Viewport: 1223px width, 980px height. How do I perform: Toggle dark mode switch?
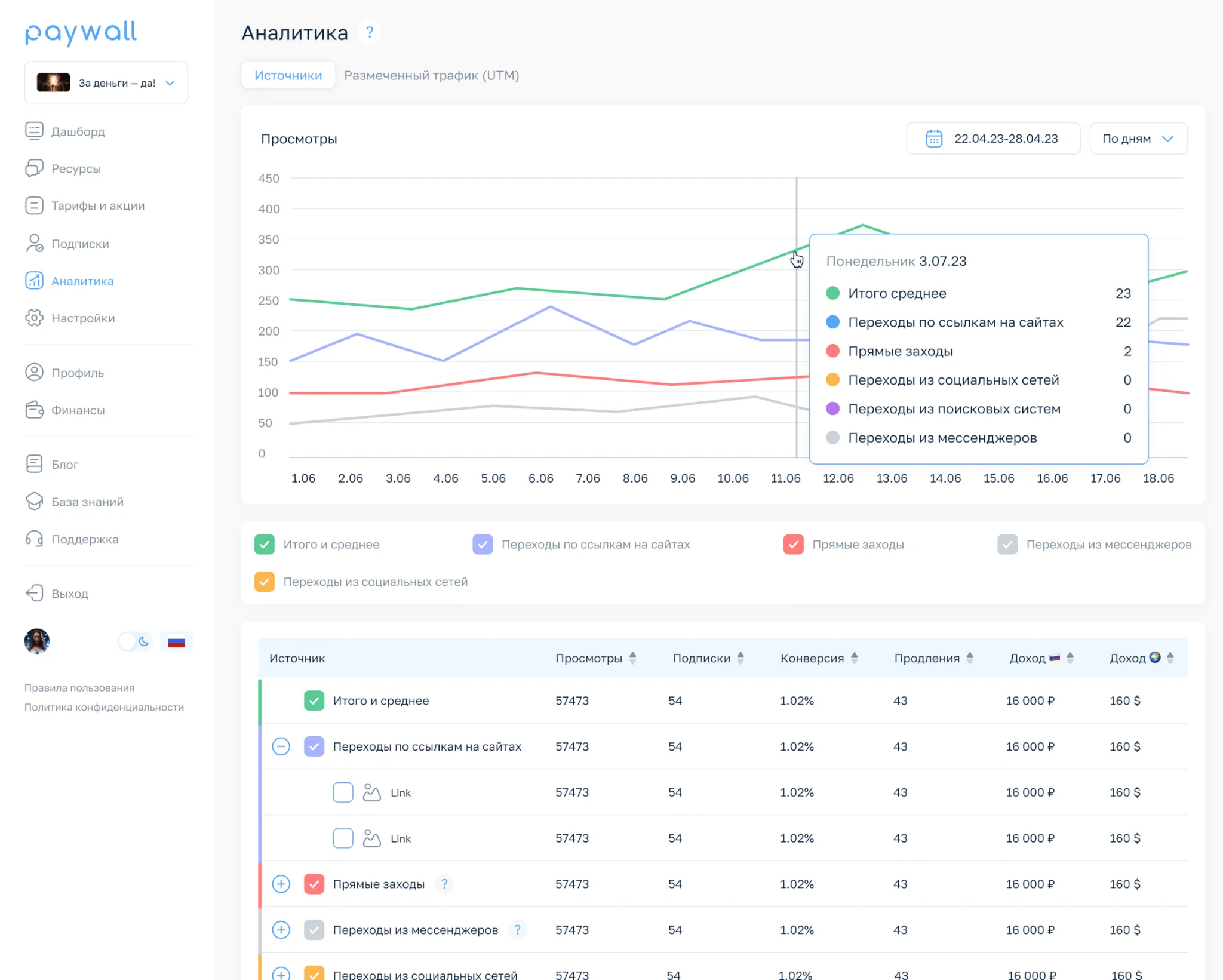(x=135, y=641)
